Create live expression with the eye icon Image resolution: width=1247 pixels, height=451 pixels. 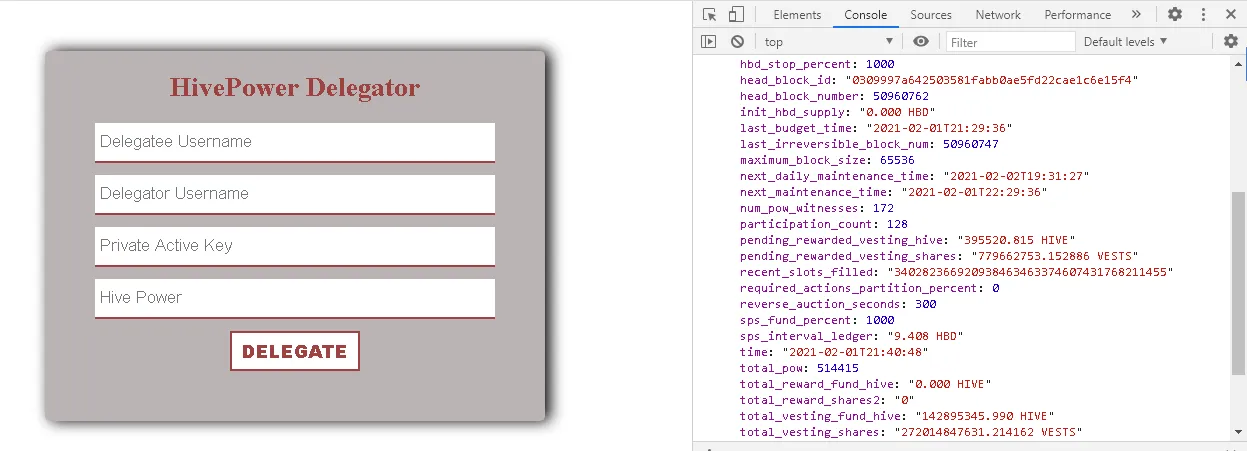click(x=921, y=41)
